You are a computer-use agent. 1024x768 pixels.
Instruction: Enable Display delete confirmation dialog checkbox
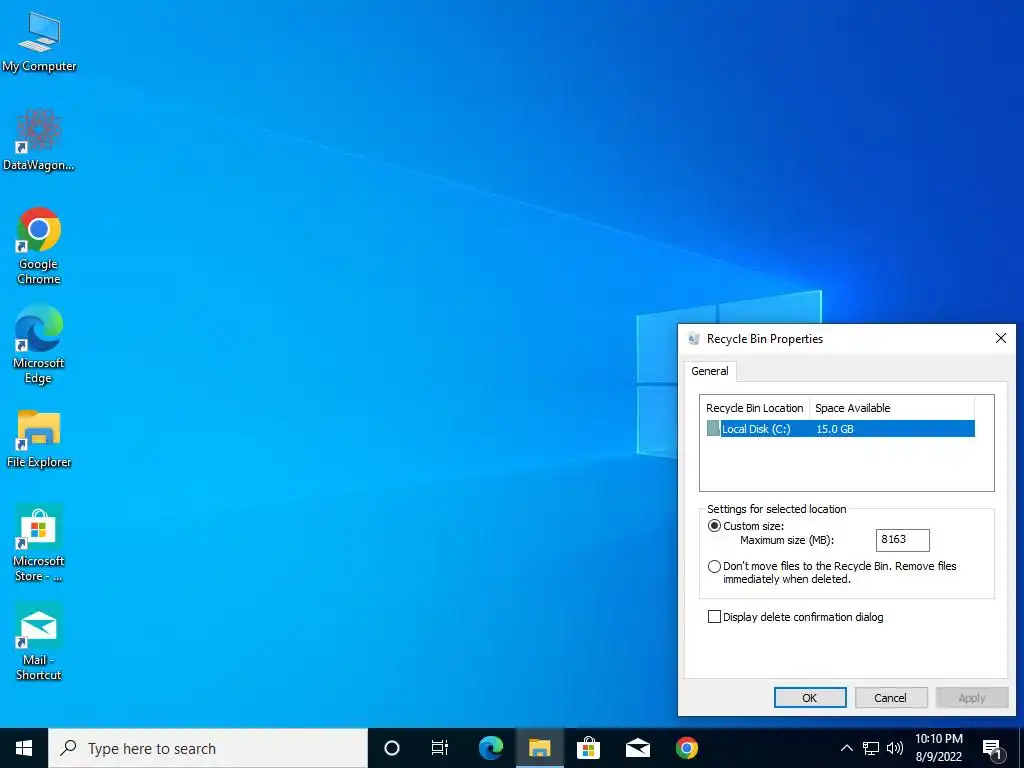pos(714,616)
